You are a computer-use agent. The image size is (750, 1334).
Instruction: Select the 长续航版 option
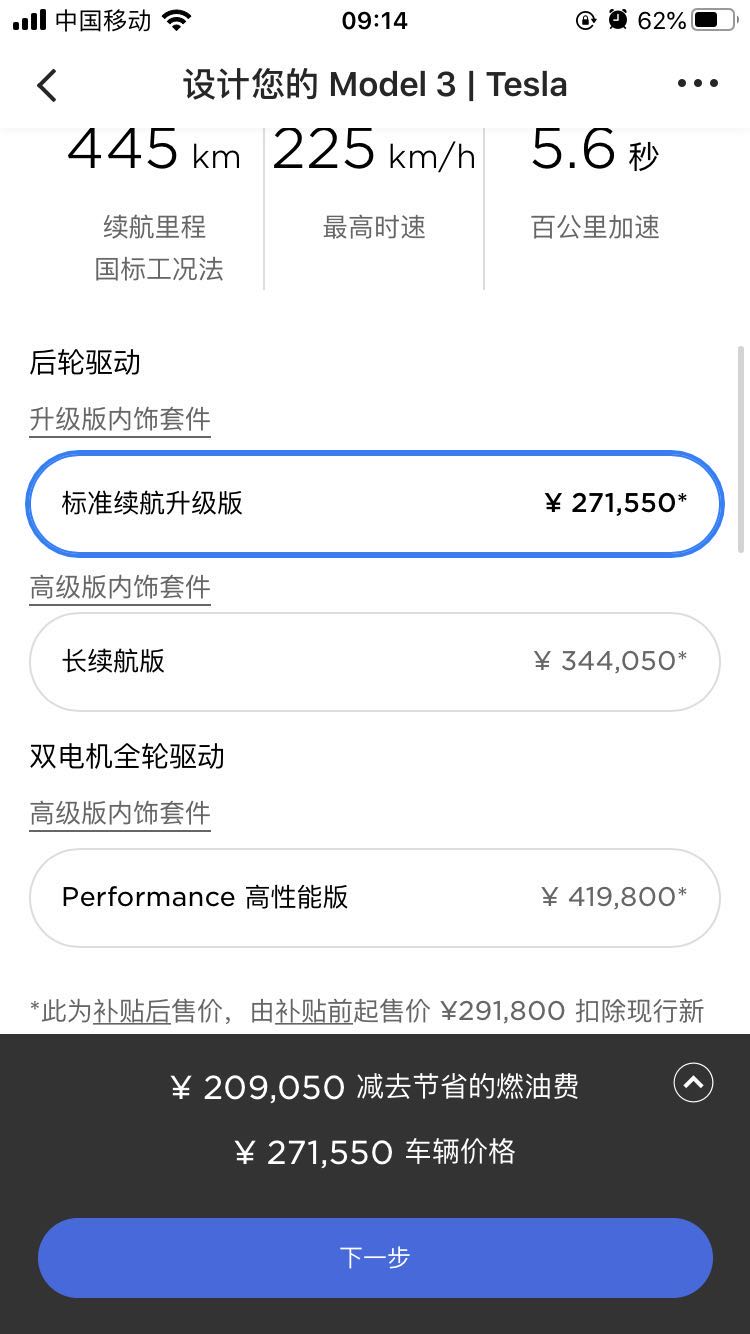[x=375, y=661]
